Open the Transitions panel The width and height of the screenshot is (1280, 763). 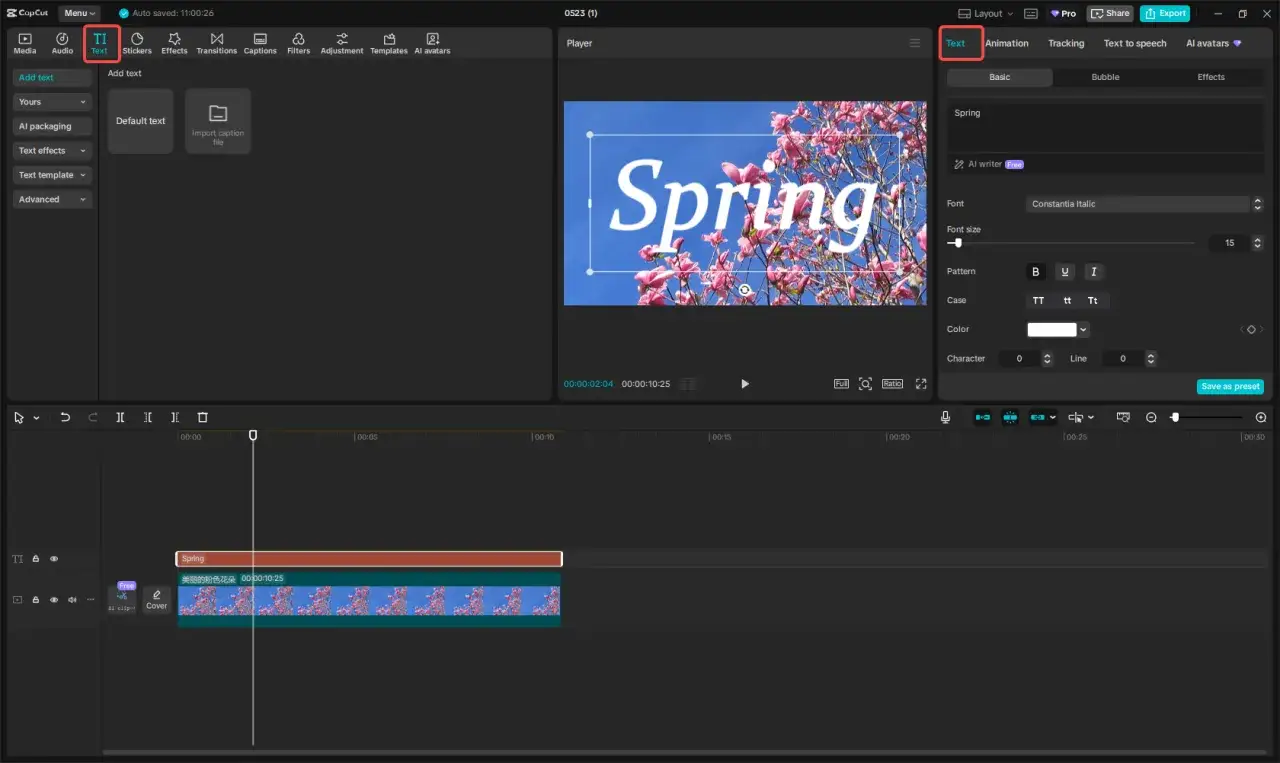click(216, 42)
